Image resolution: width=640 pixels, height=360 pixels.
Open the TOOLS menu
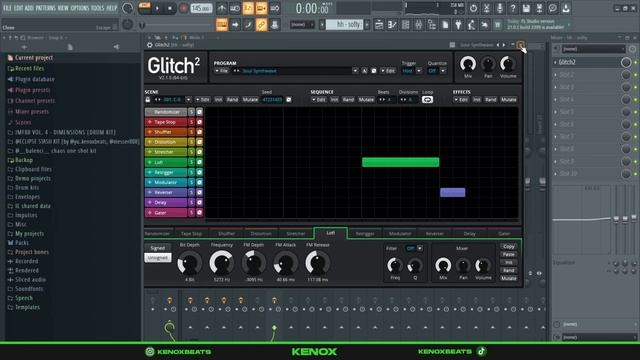tap(98, 8)
